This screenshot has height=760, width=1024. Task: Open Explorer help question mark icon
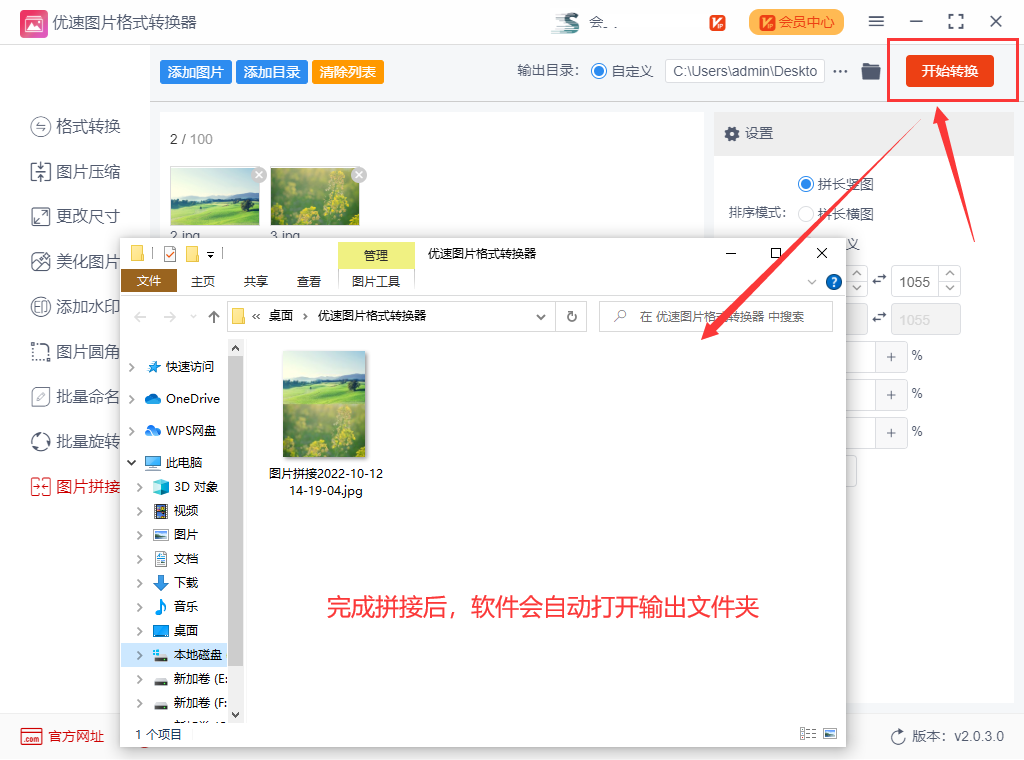833,282
